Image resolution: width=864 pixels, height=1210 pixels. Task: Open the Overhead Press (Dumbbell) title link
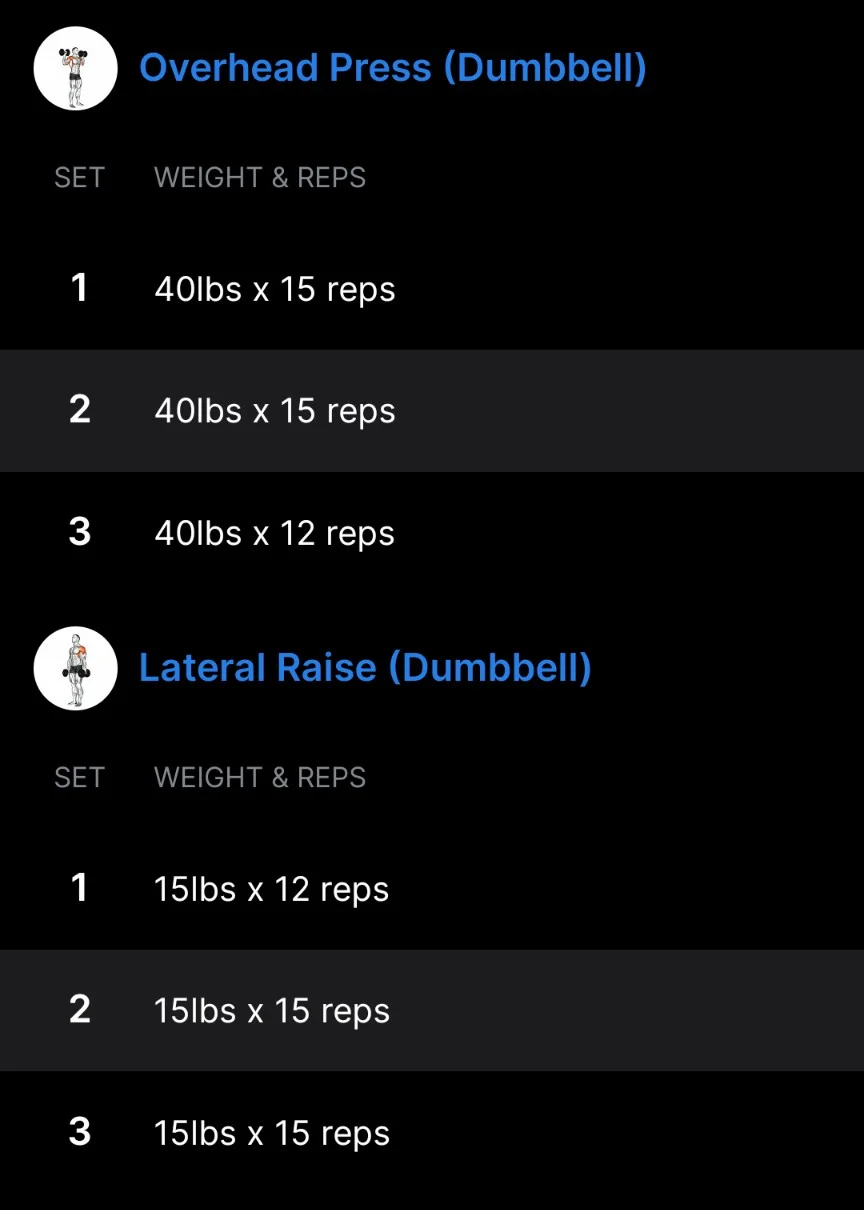click(392, 68)
